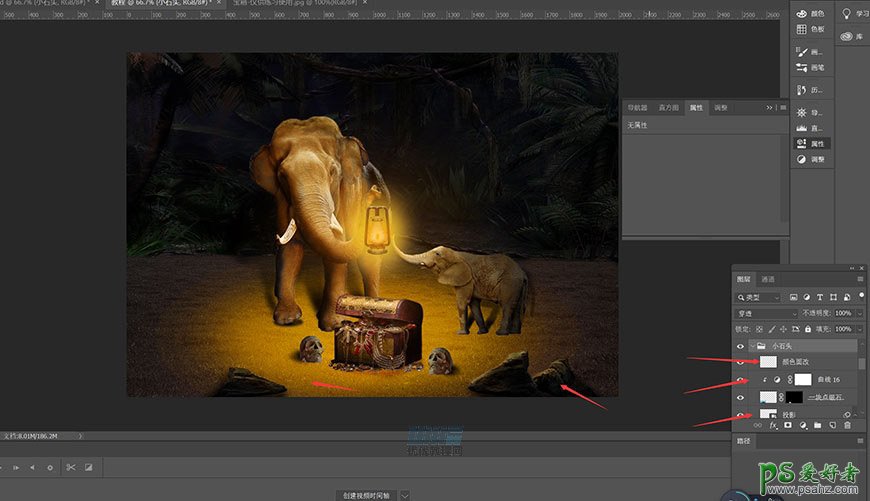Open the 历史记录 (History) panel icon
Image resolution: width=870 pixels, height=501 pixels.
[x=802, y=90]
